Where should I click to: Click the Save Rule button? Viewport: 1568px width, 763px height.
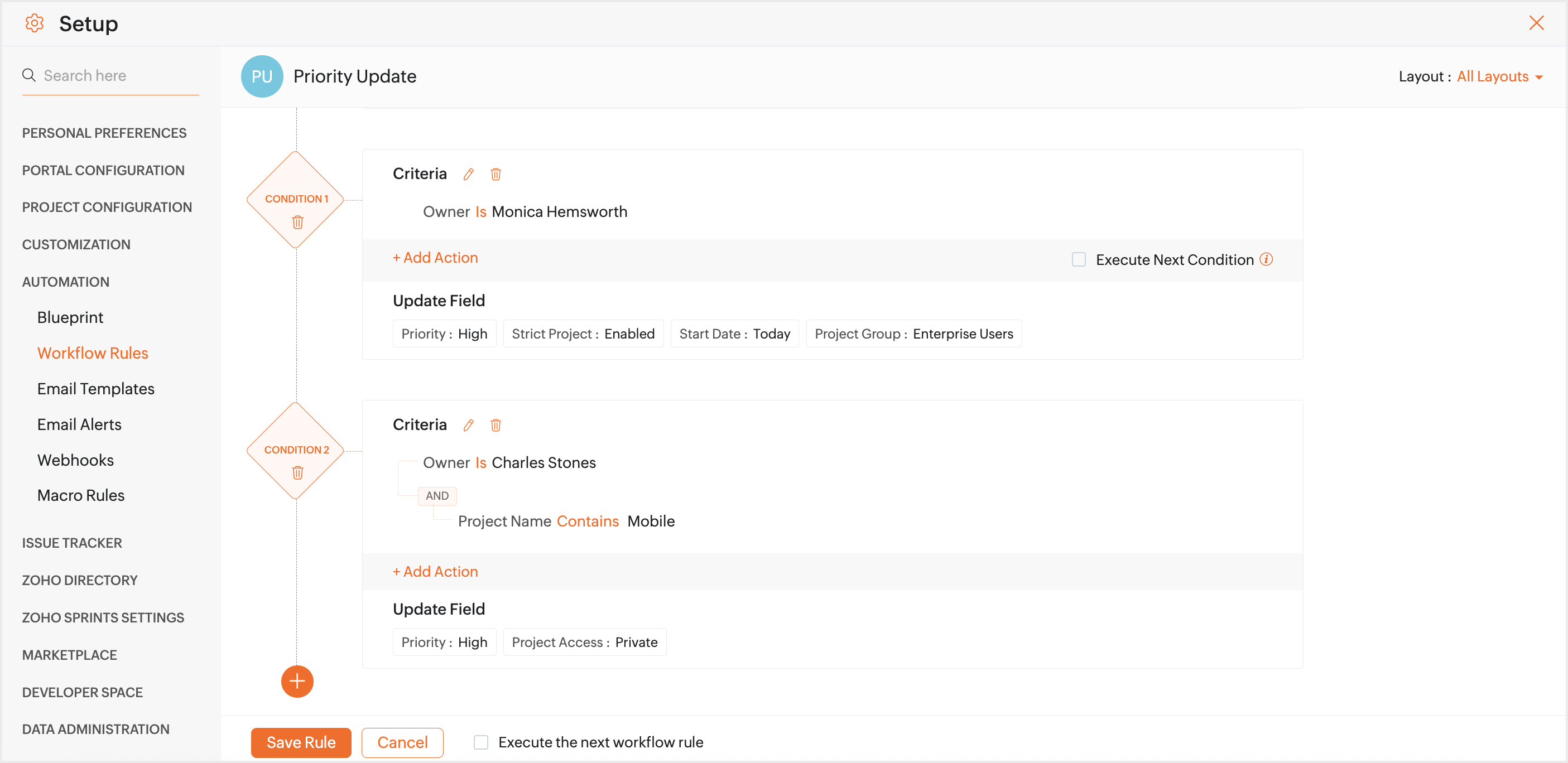301,742
